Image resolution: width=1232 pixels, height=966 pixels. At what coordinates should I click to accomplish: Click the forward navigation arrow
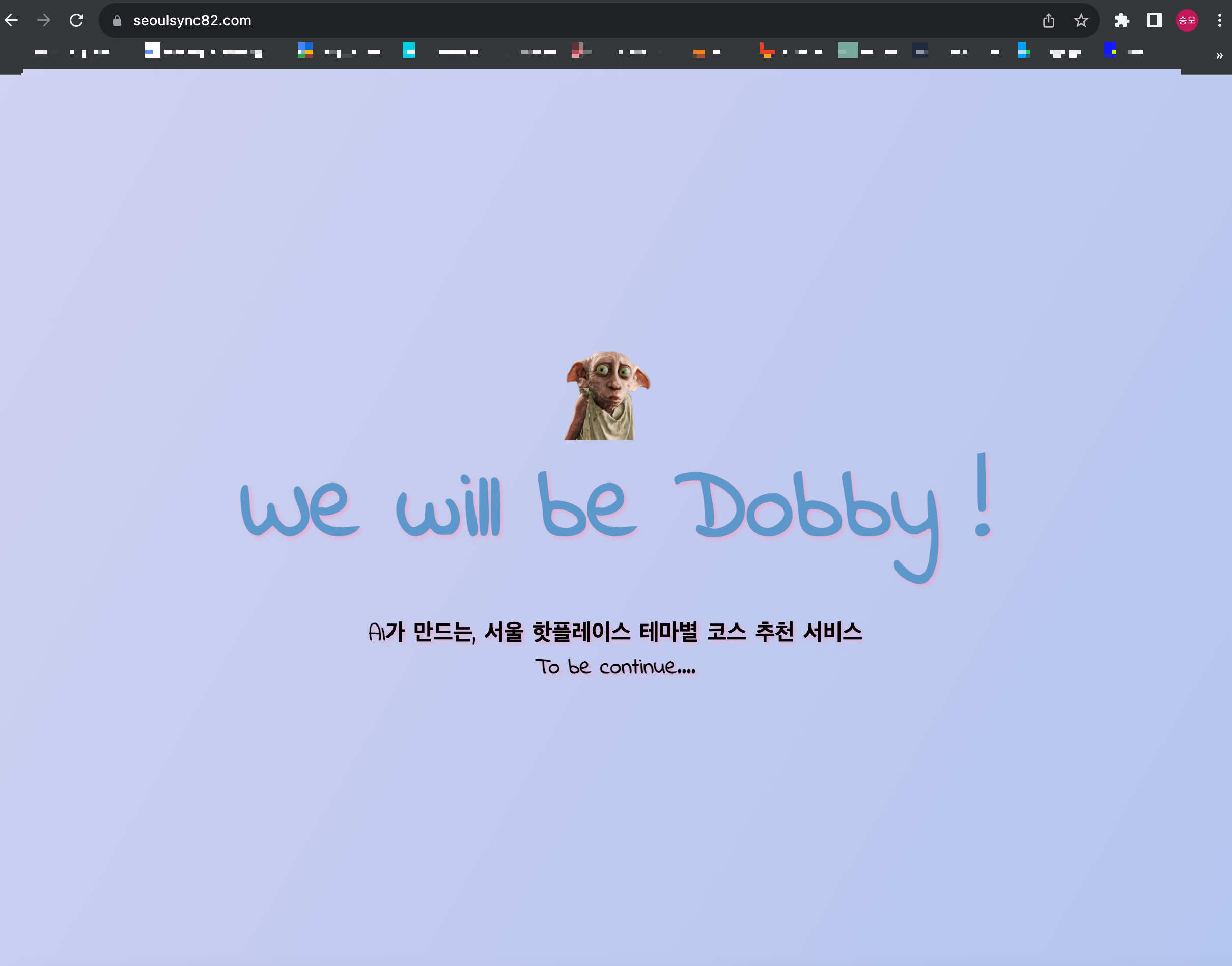(x=44, y=21)
